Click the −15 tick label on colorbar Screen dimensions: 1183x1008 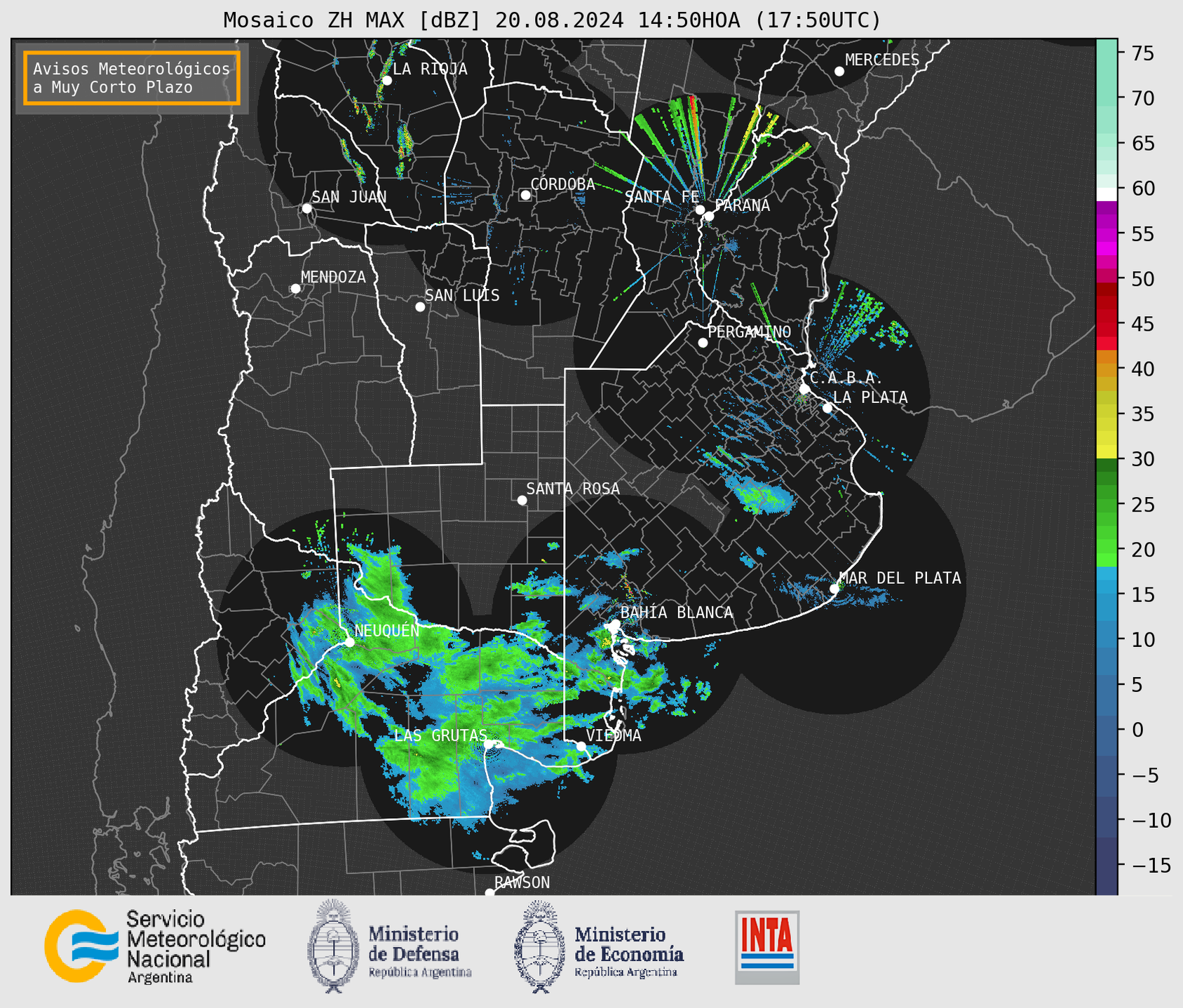(x=1150, y=866)
